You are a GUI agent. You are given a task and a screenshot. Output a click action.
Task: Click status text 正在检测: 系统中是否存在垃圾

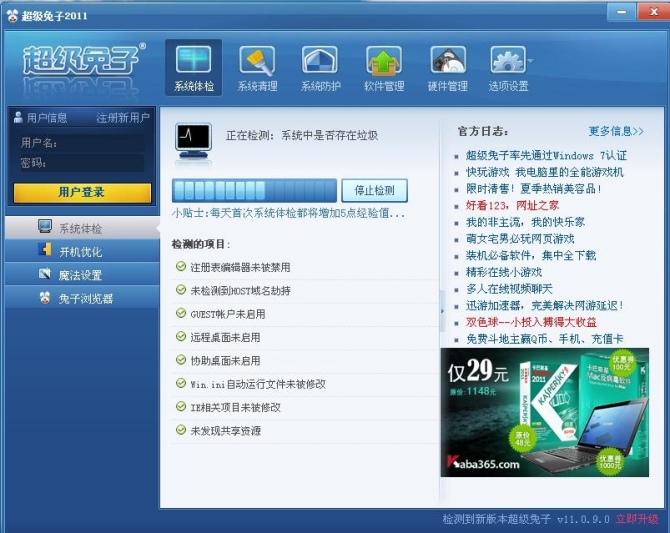302,135
